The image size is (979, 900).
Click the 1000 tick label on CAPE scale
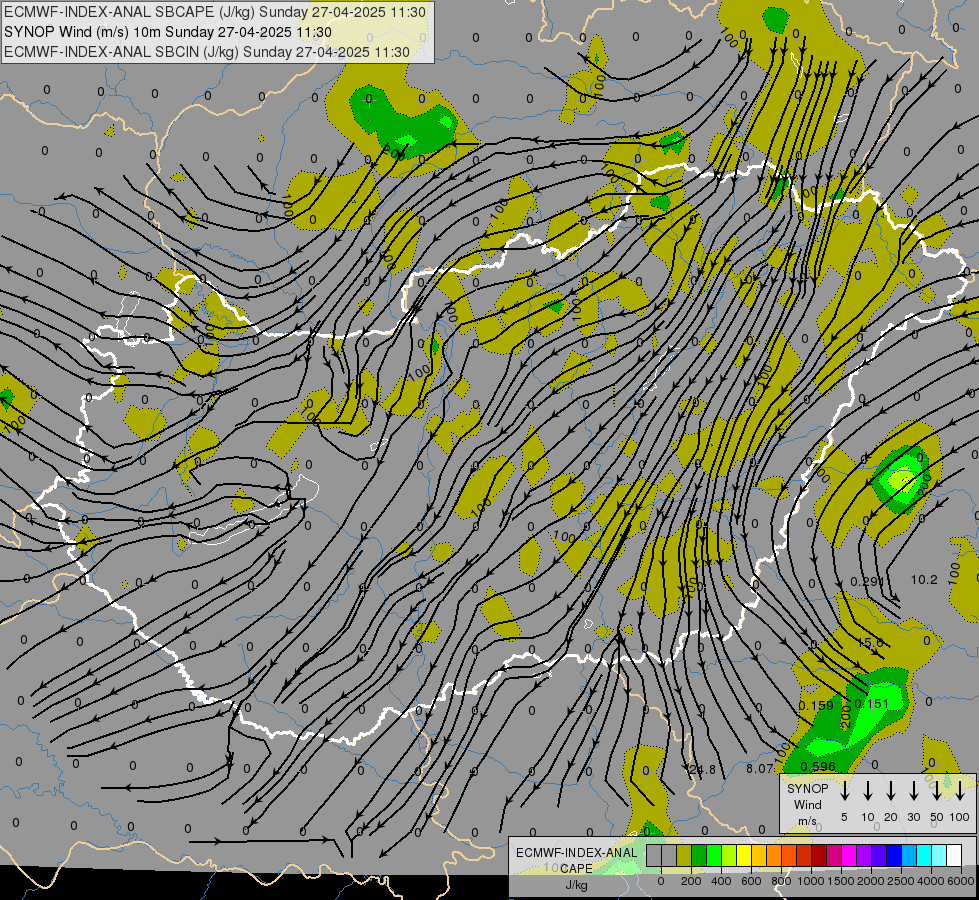810,881
